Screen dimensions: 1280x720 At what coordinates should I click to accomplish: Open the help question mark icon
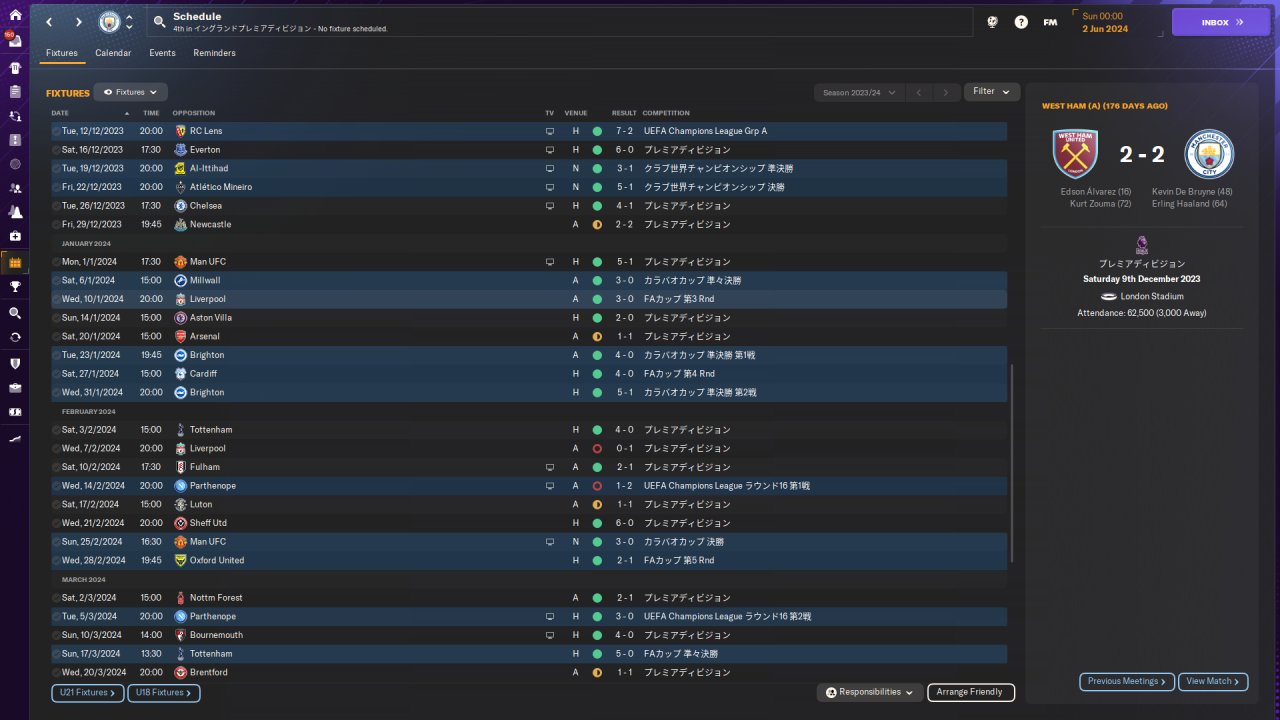(1021, 22)
